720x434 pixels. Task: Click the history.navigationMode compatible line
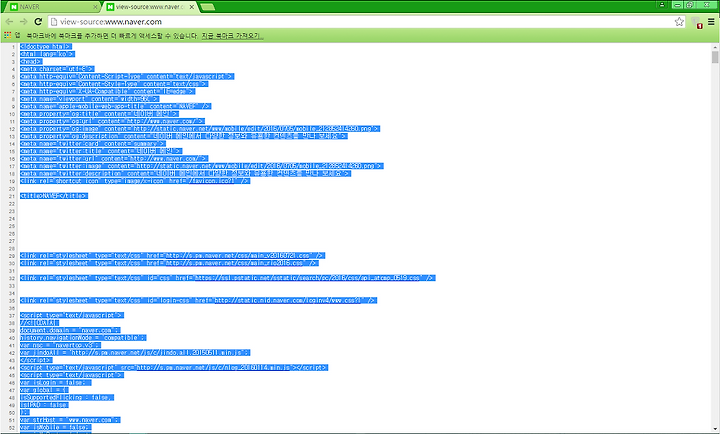click(x=83, y=338)
